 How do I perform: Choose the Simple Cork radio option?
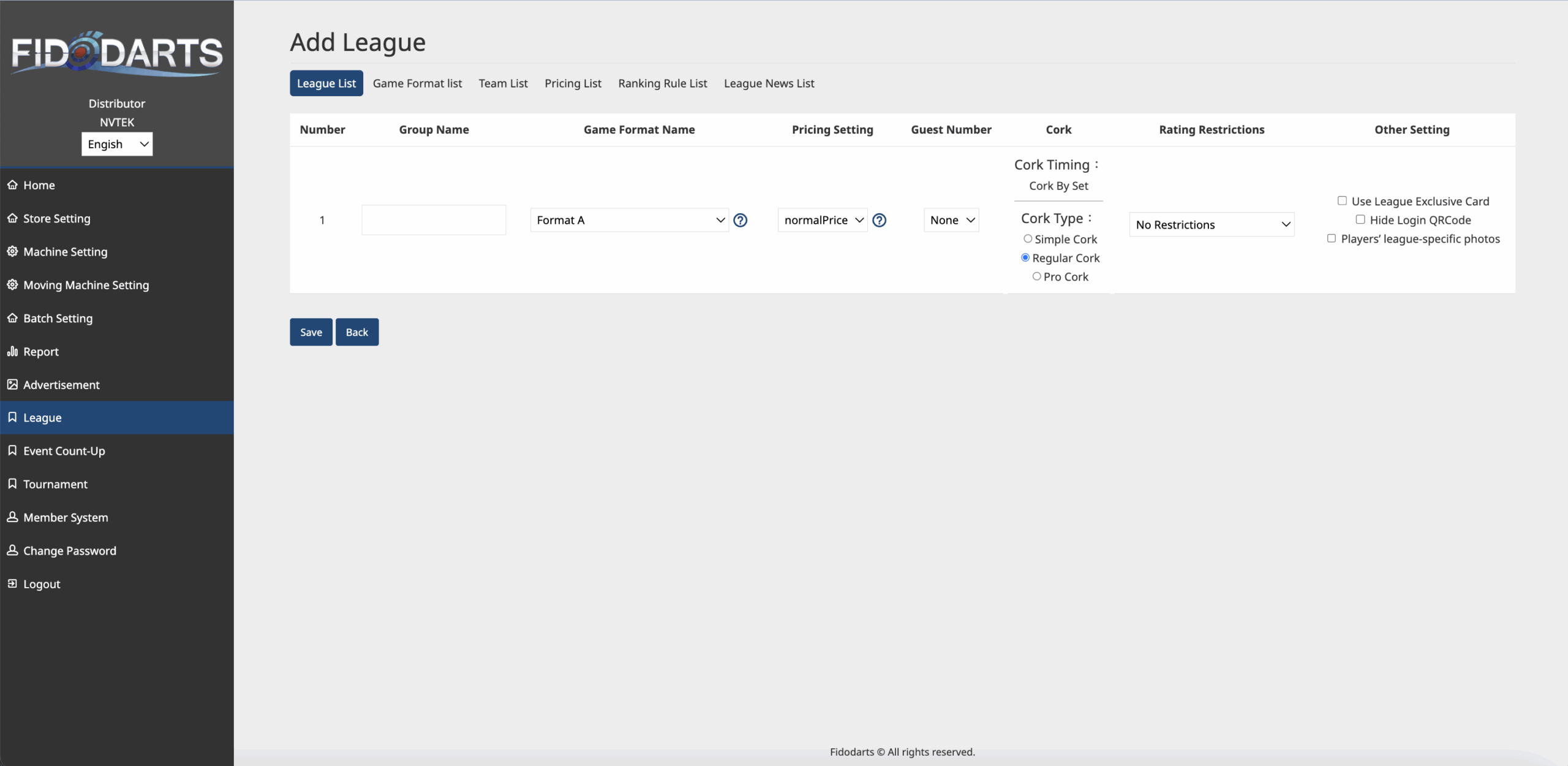[x=1028, y=239]
